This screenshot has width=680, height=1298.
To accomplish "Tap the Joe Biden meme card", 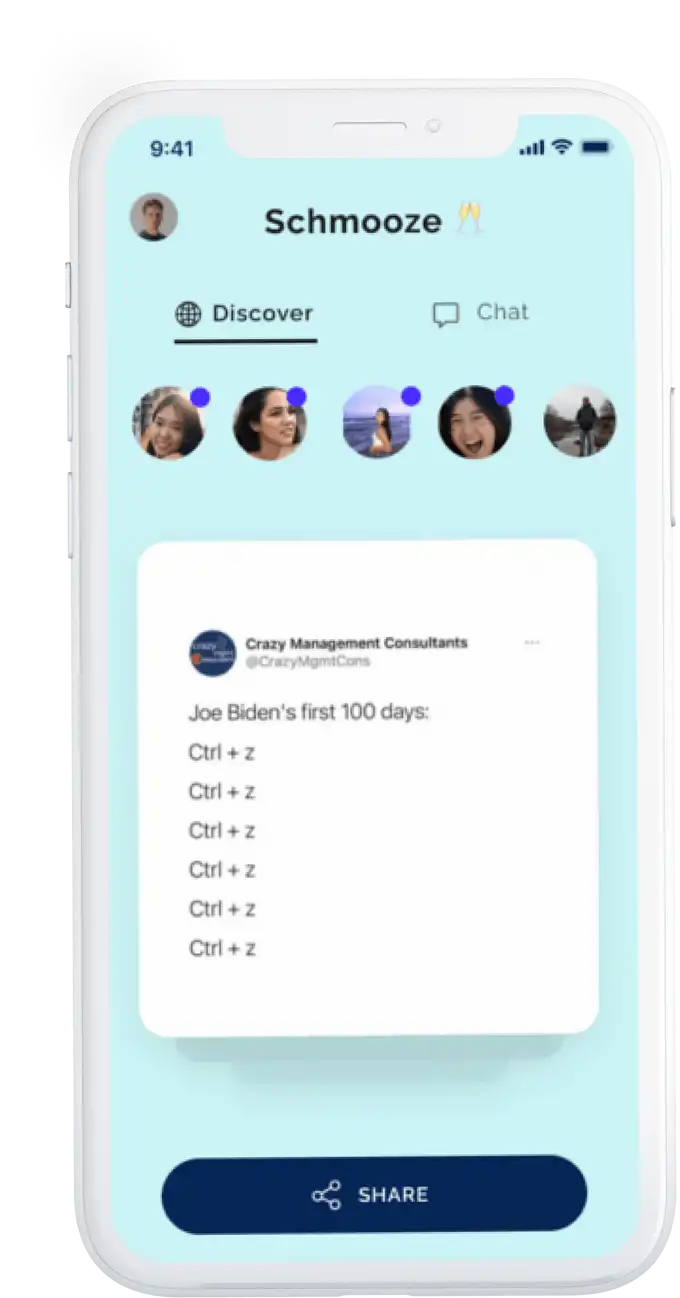I will click(368, 788).
